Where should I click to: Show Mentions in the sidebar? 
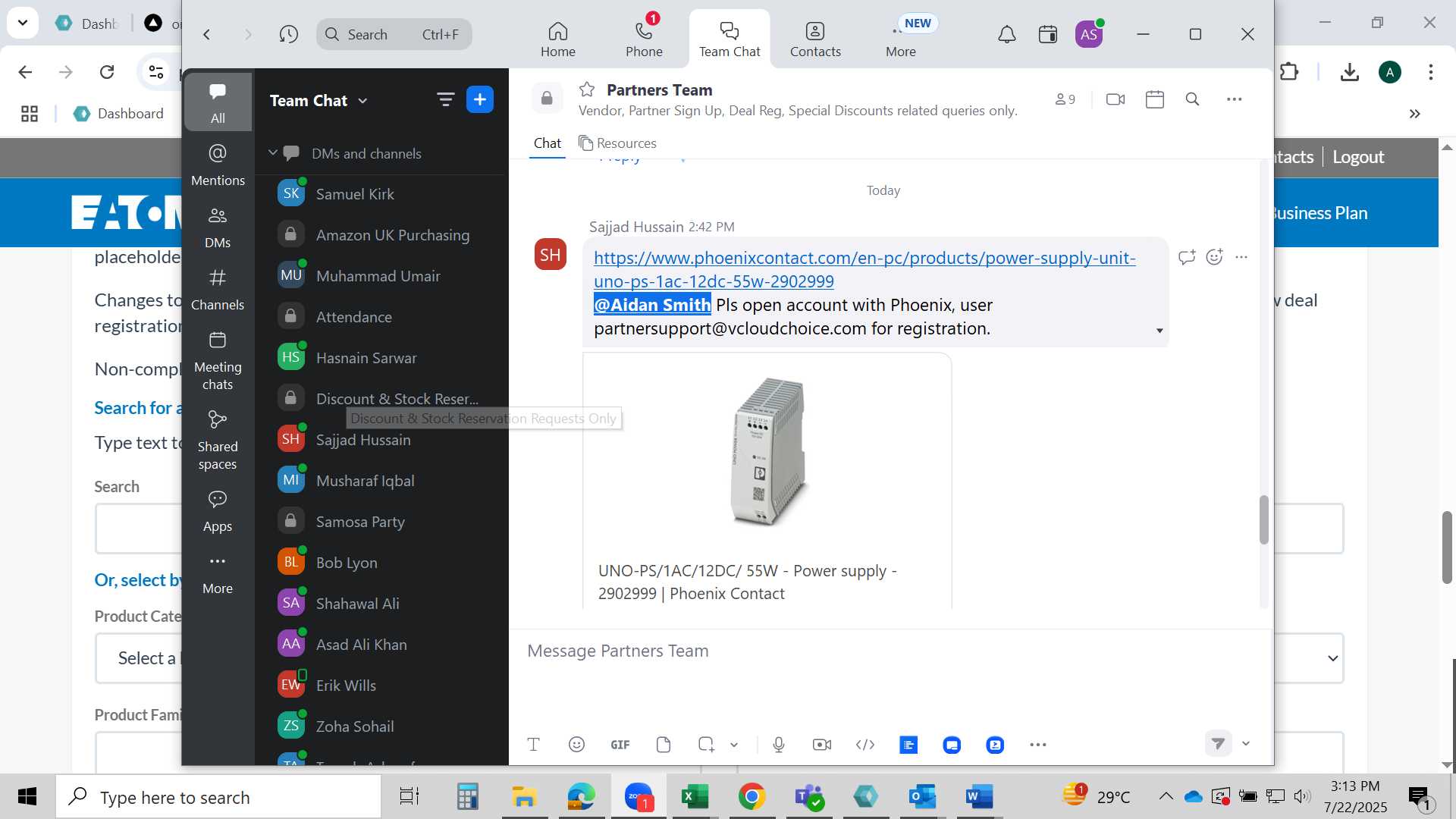(x=218, y=165)
